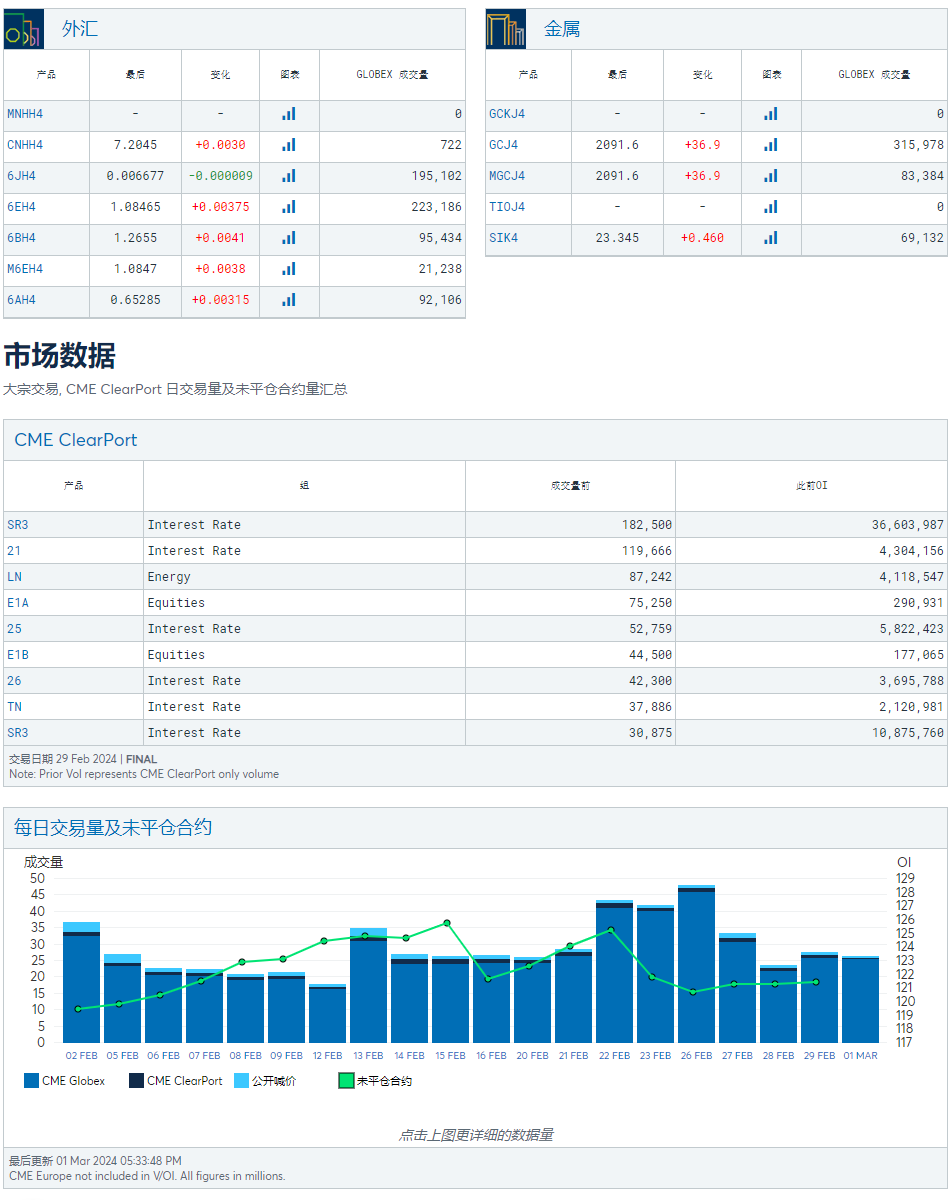This screenshot has height=1200, width=952.
Task: Toggle the 未平仓合约 legend swatch
Action: tap(346, 1081)
